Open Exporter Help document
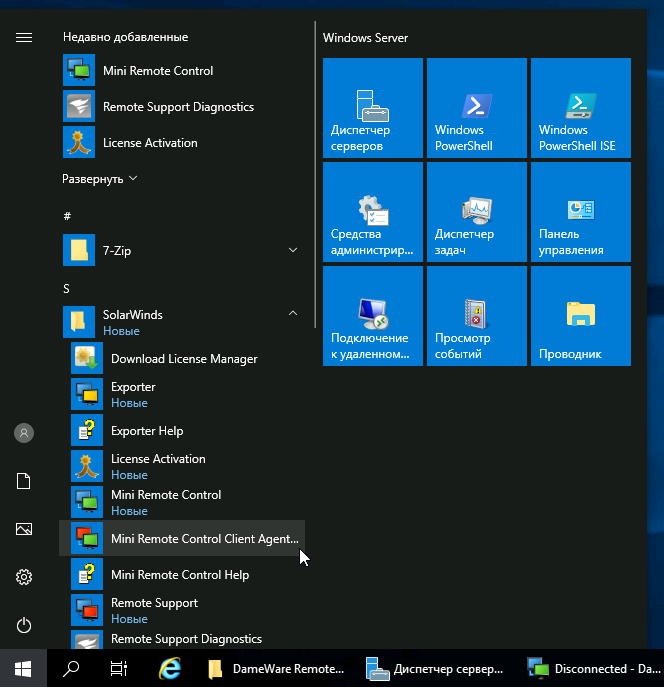Screen dimensions: 664x687 pyautogui.click(x=182, y=430)
